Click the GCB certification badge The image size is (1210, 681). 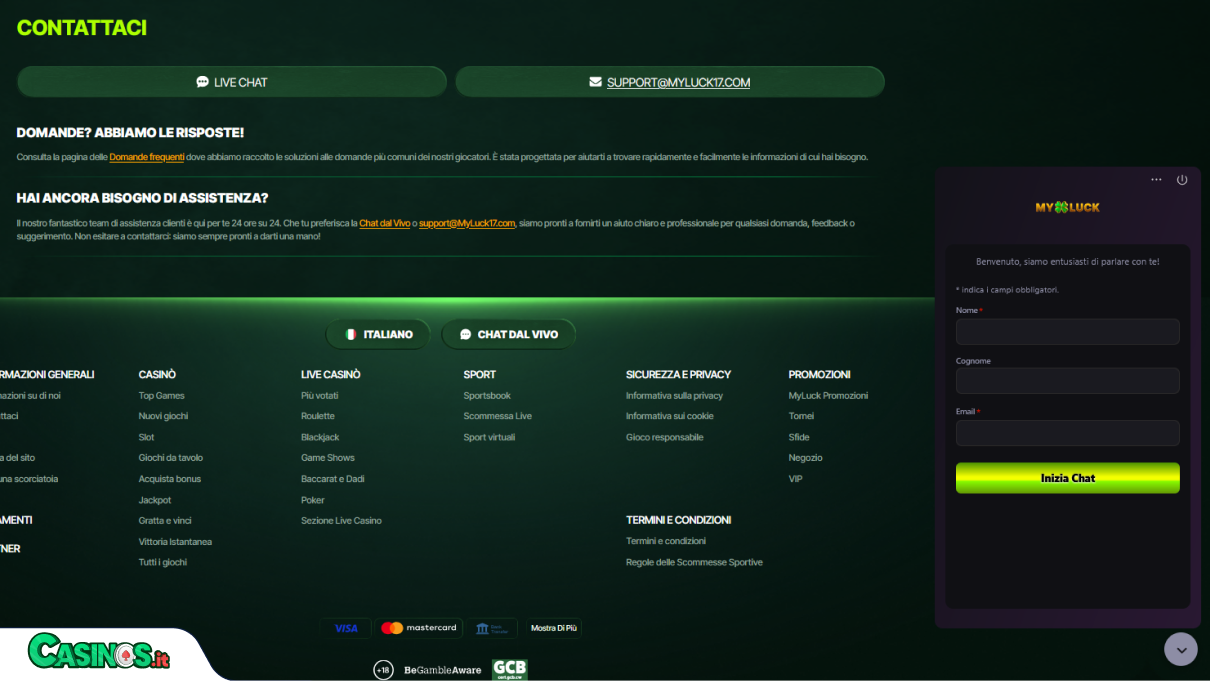(509, 670)
